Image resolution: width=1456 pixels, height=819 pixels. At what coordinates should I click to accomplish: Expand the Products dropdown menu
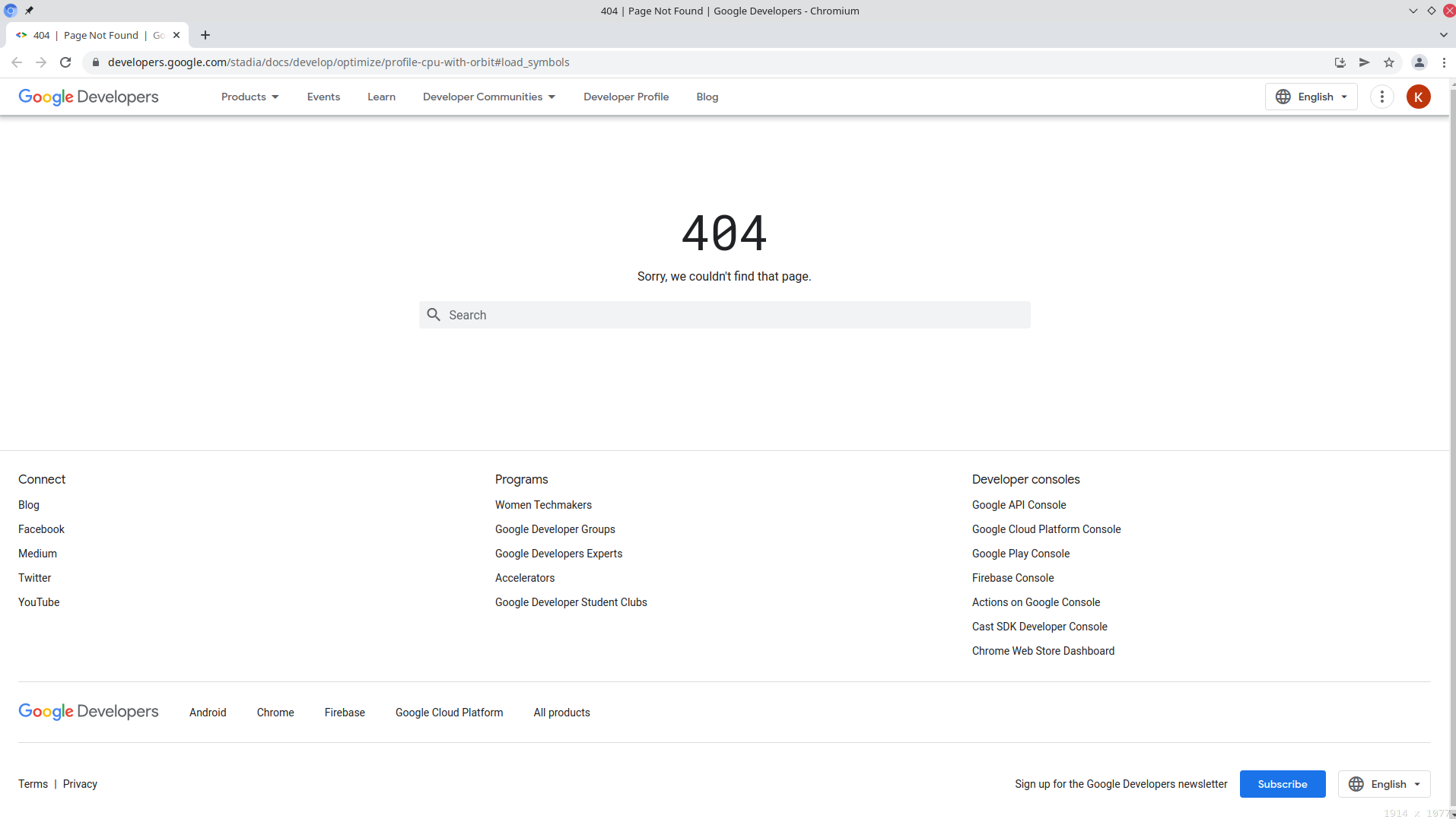tap(250, 97)
